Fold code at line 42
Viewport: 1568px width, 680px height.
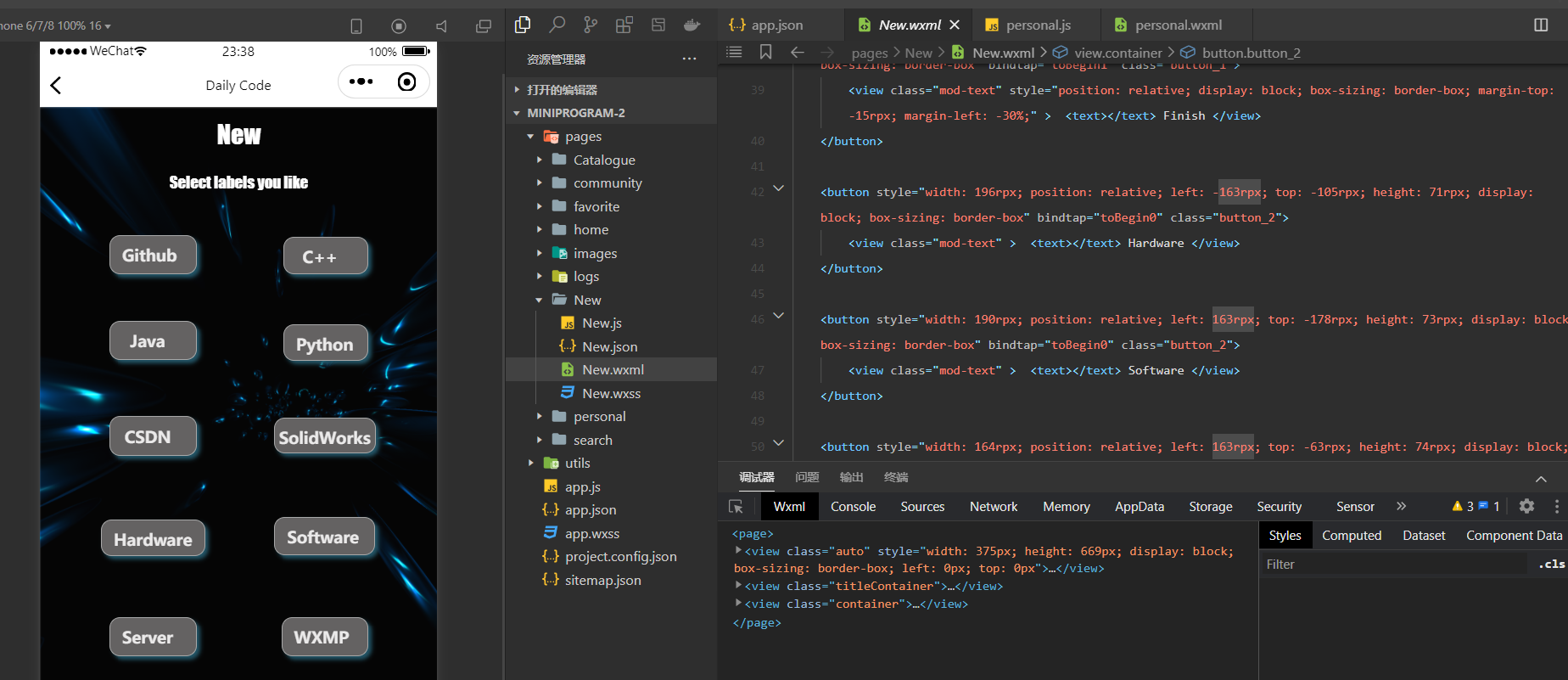[778, 188]
